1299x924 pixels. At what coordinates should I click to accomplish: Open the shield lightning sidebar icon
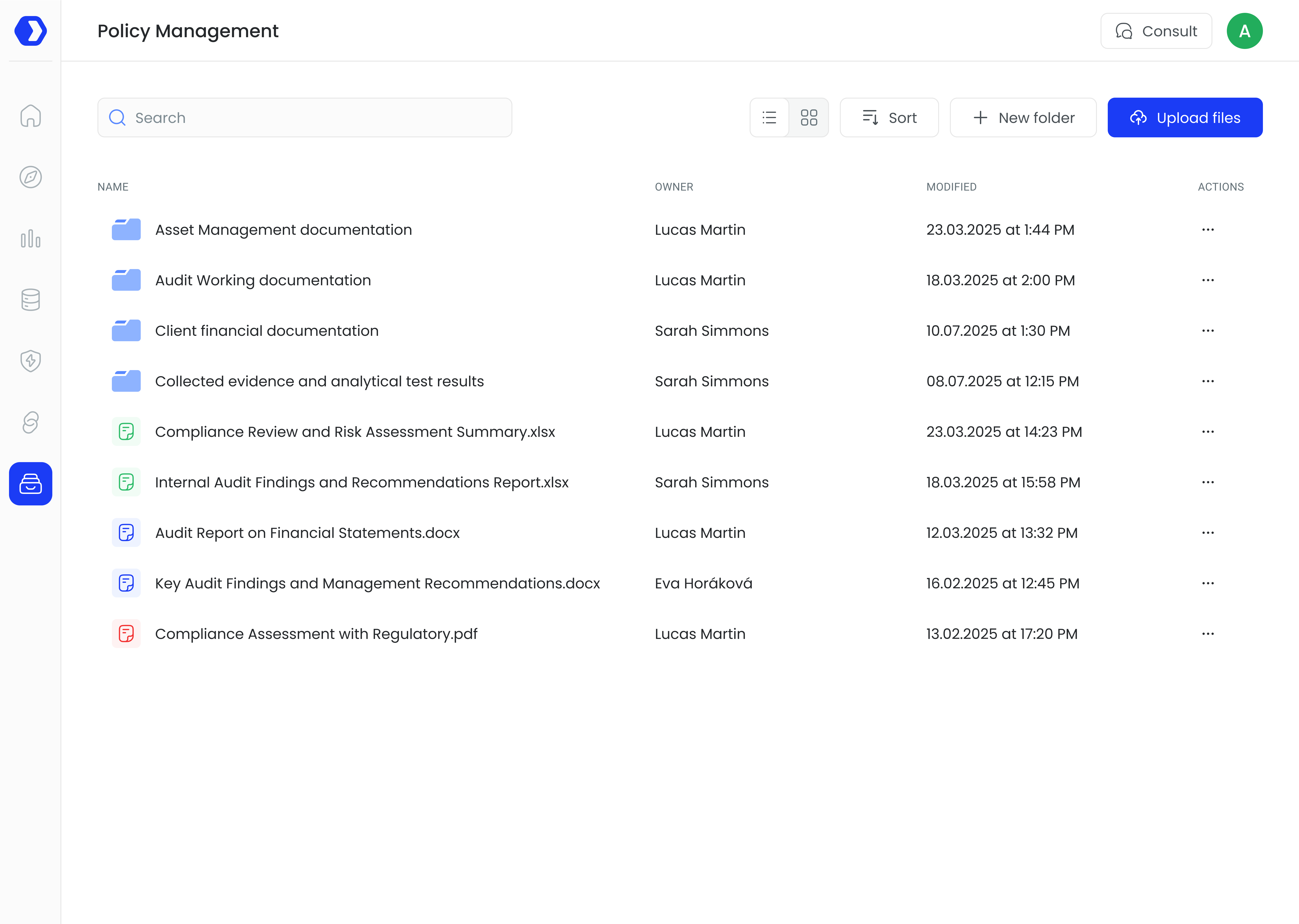point(31,361)
